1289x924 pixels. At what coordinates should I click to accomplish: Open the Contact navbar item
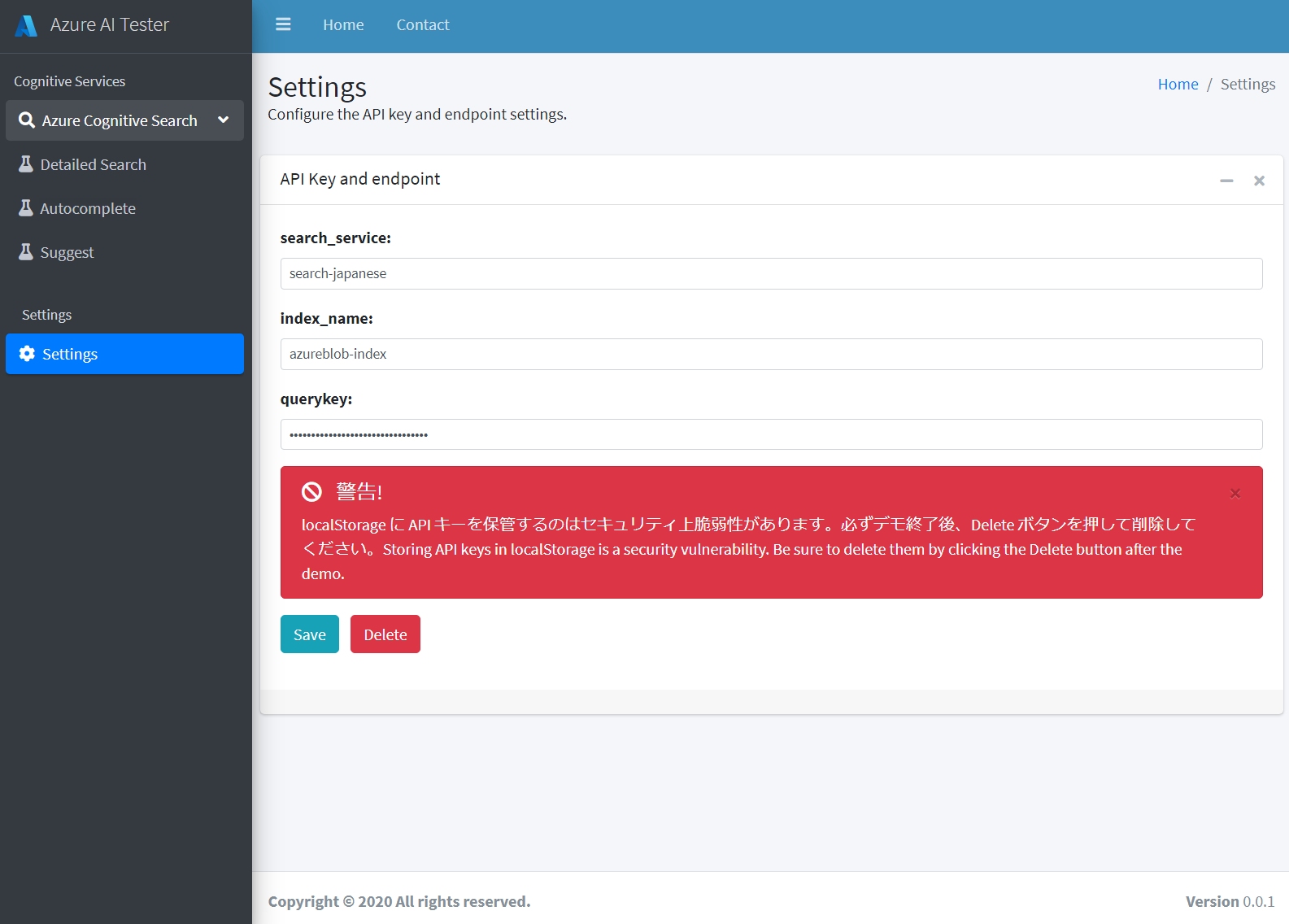(423, 25)
